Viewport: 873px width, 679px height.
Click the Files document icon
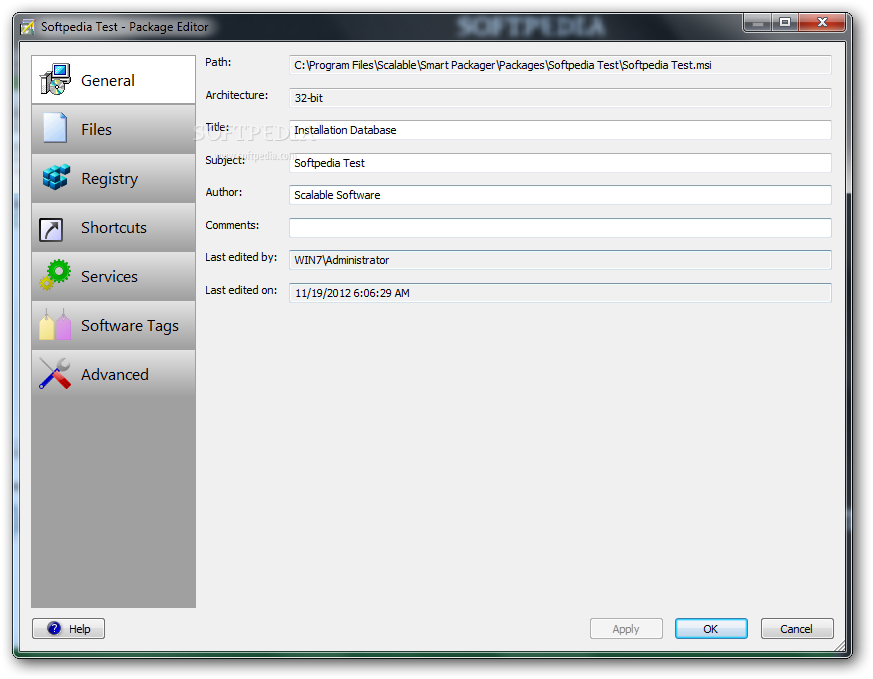coord(55,128)
